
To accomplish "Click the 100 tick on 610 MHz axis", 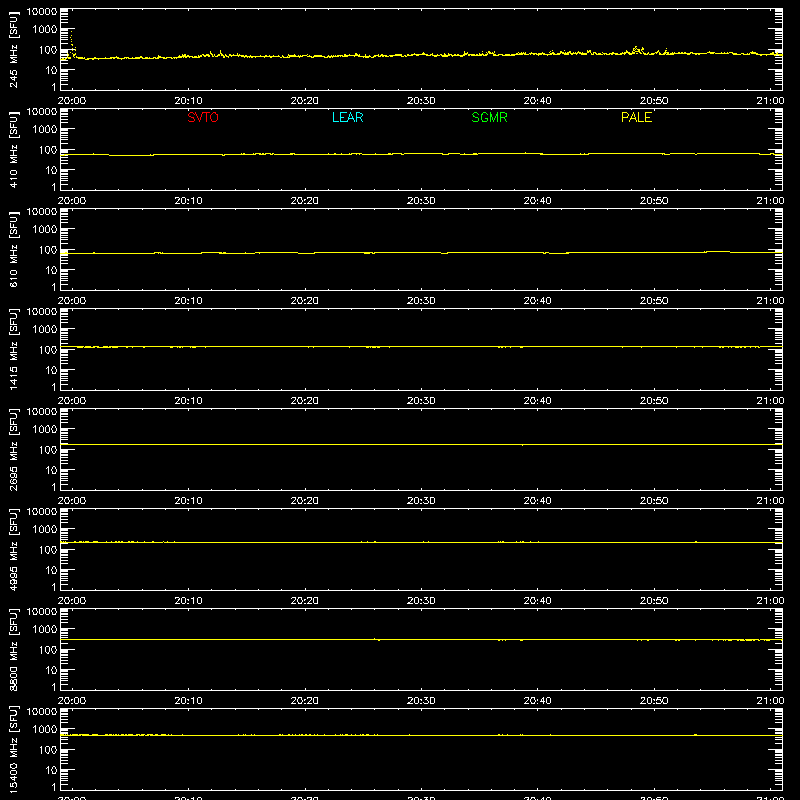I will pos(48,250).
